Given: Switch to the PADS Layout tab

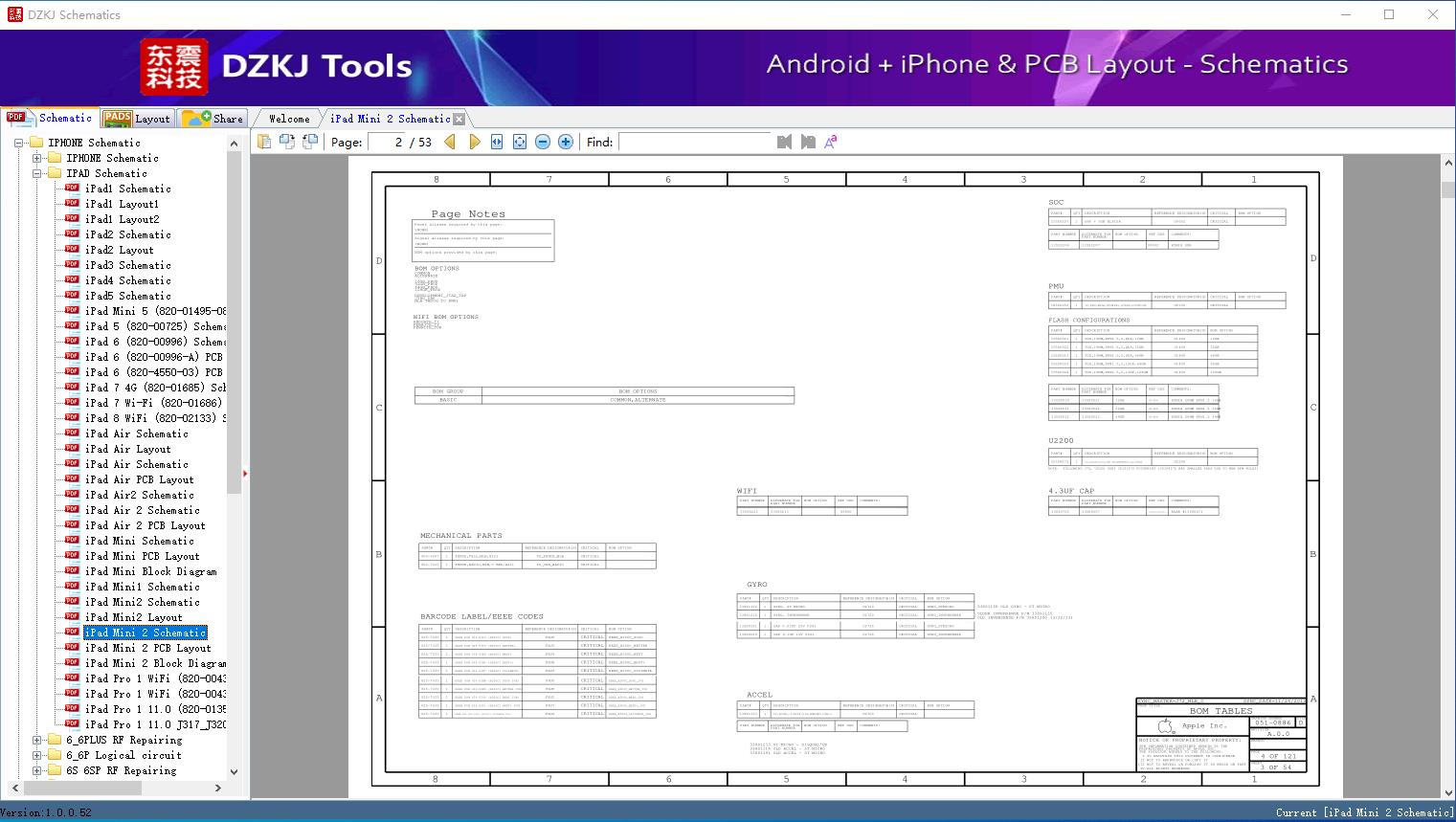Looking at the screenshot, I should (x=137, y=119).
